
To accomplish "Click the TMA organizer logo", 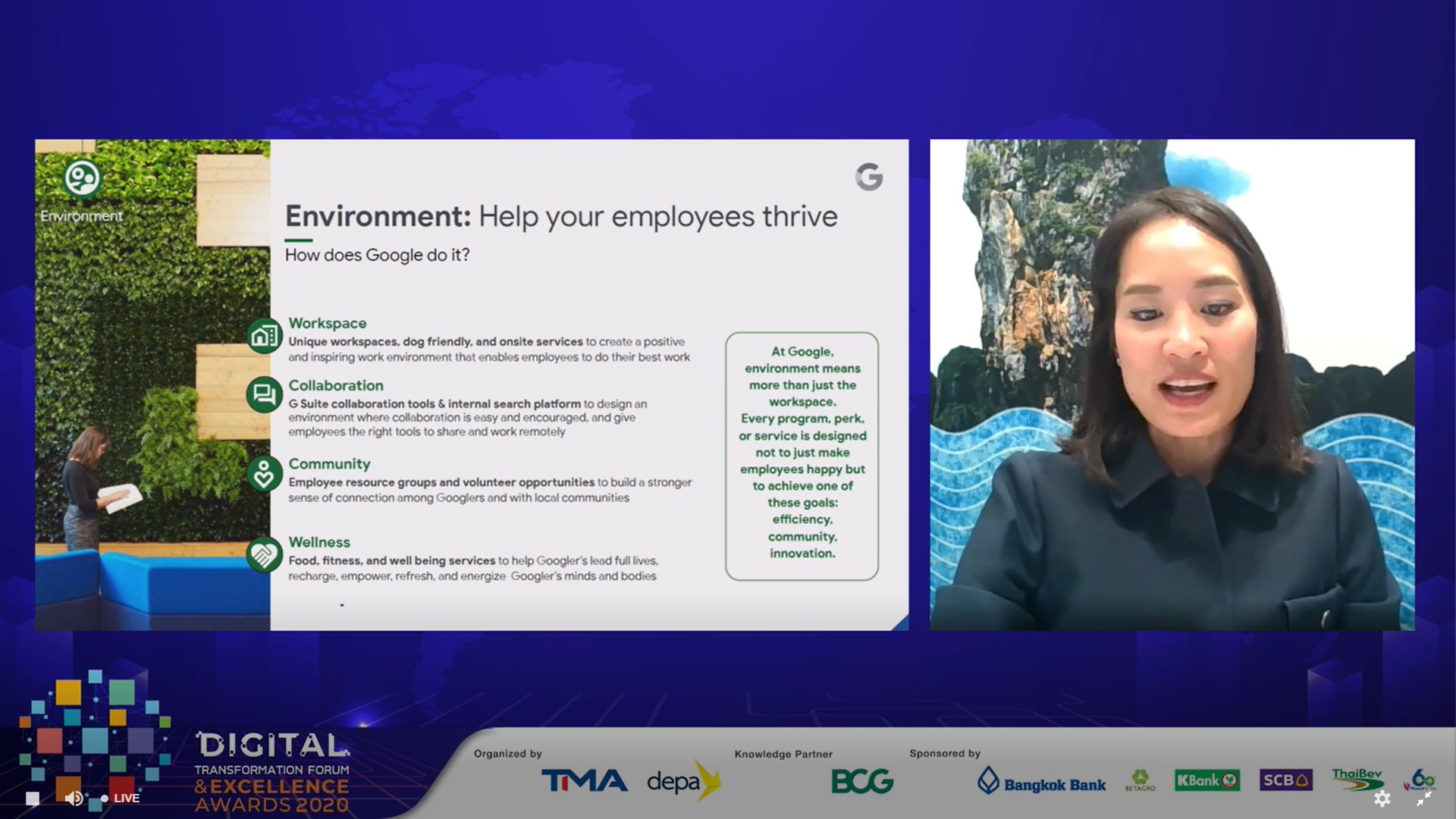I will point(584,780).
